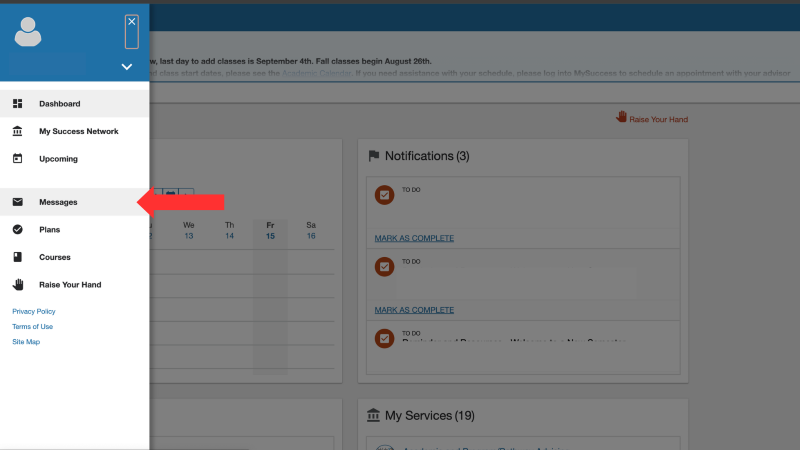Mark the second to-do notification complete
800x450 pixels.
414,310
